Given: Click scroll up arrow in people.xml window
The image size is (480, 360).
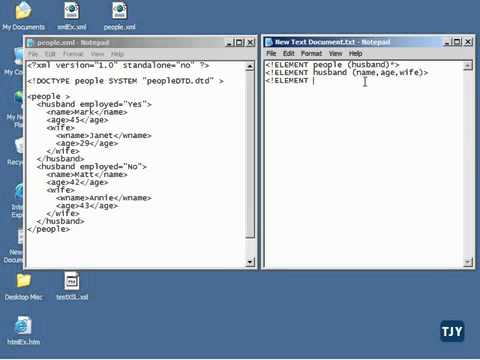Looking at the screenshot, I should [x=250, y=66].
